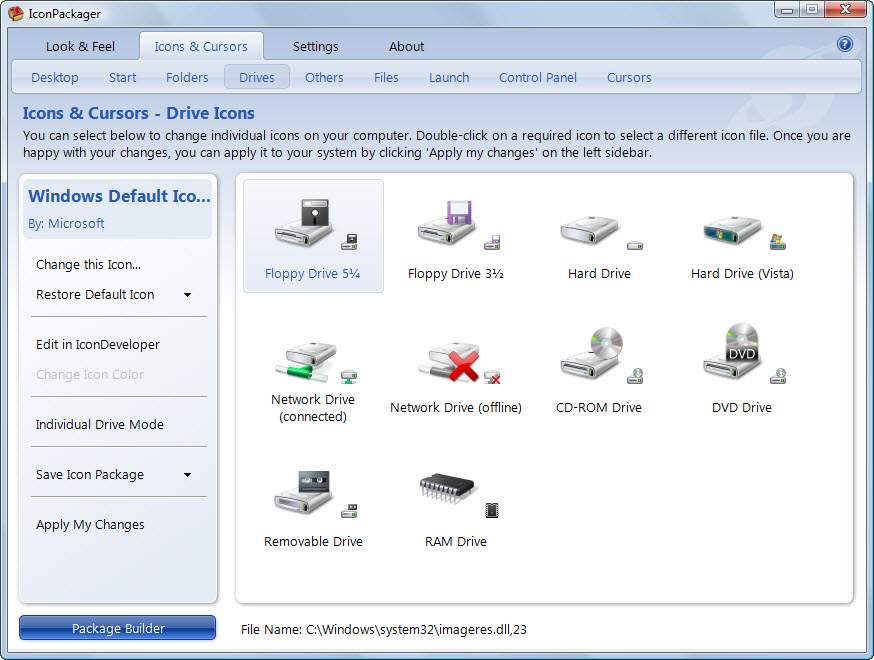874x660 pixels.
Task: Click the By: Microsoft author text
Action: point(66,224)
